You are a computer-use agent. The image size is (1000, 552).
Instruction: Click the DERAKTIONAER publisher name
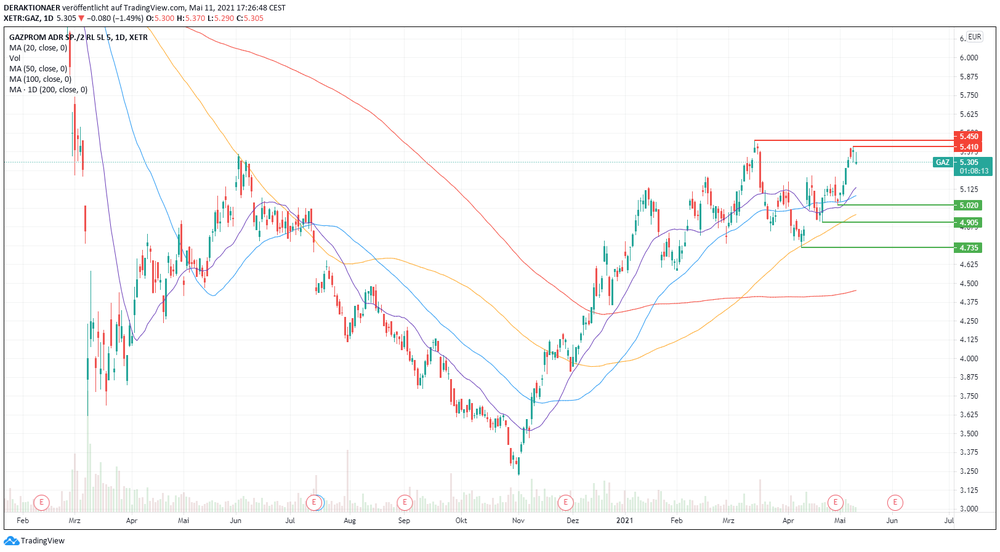32,8
